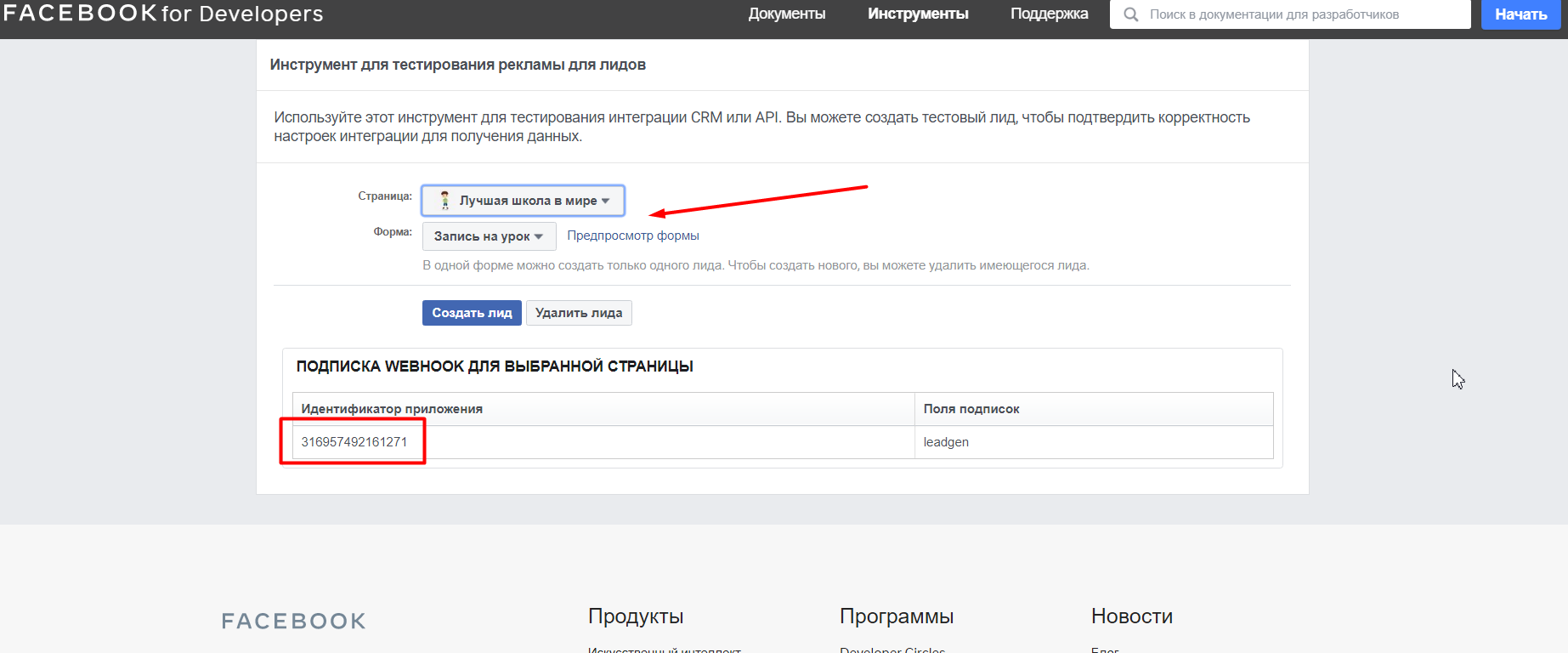Viewport: 1568px width, 653px height.
Task: Click the Создать лид button
Action: coord(472,313)
